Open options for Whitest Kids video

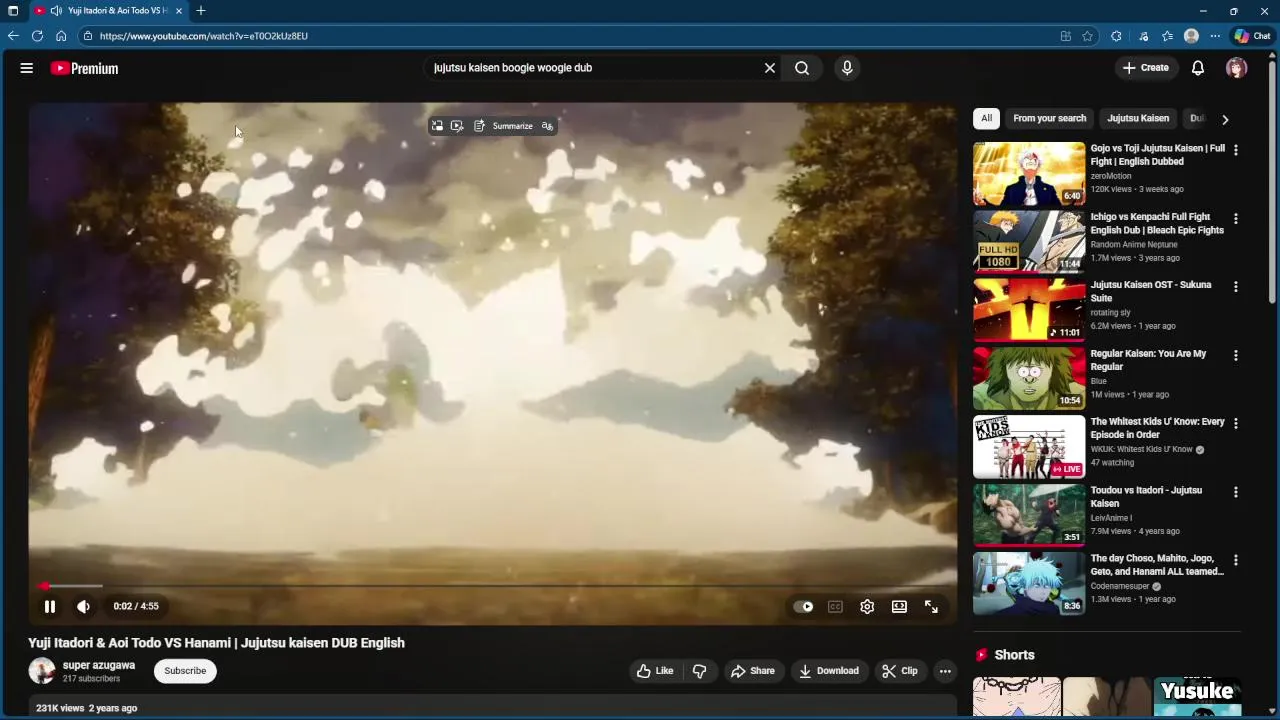(1236, 424)
